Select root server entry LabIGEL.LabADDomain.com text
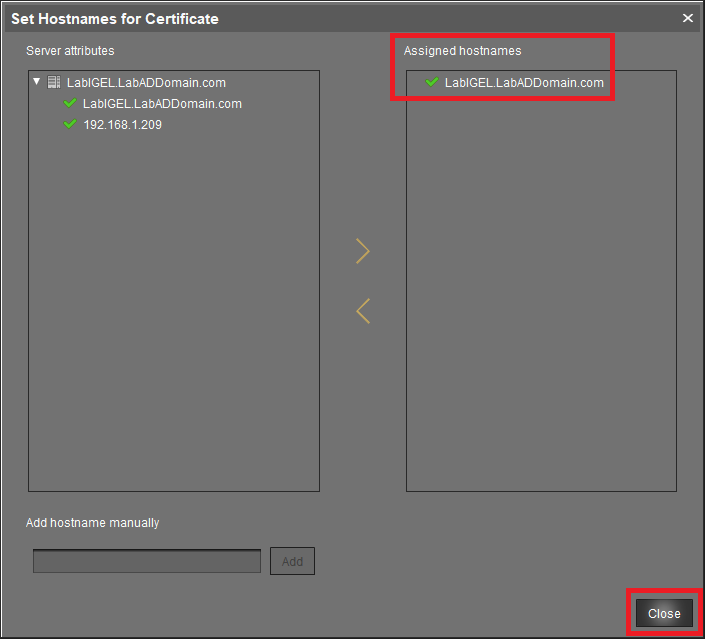This screenshot has height=639, width=705. click(x=146, y=83)
